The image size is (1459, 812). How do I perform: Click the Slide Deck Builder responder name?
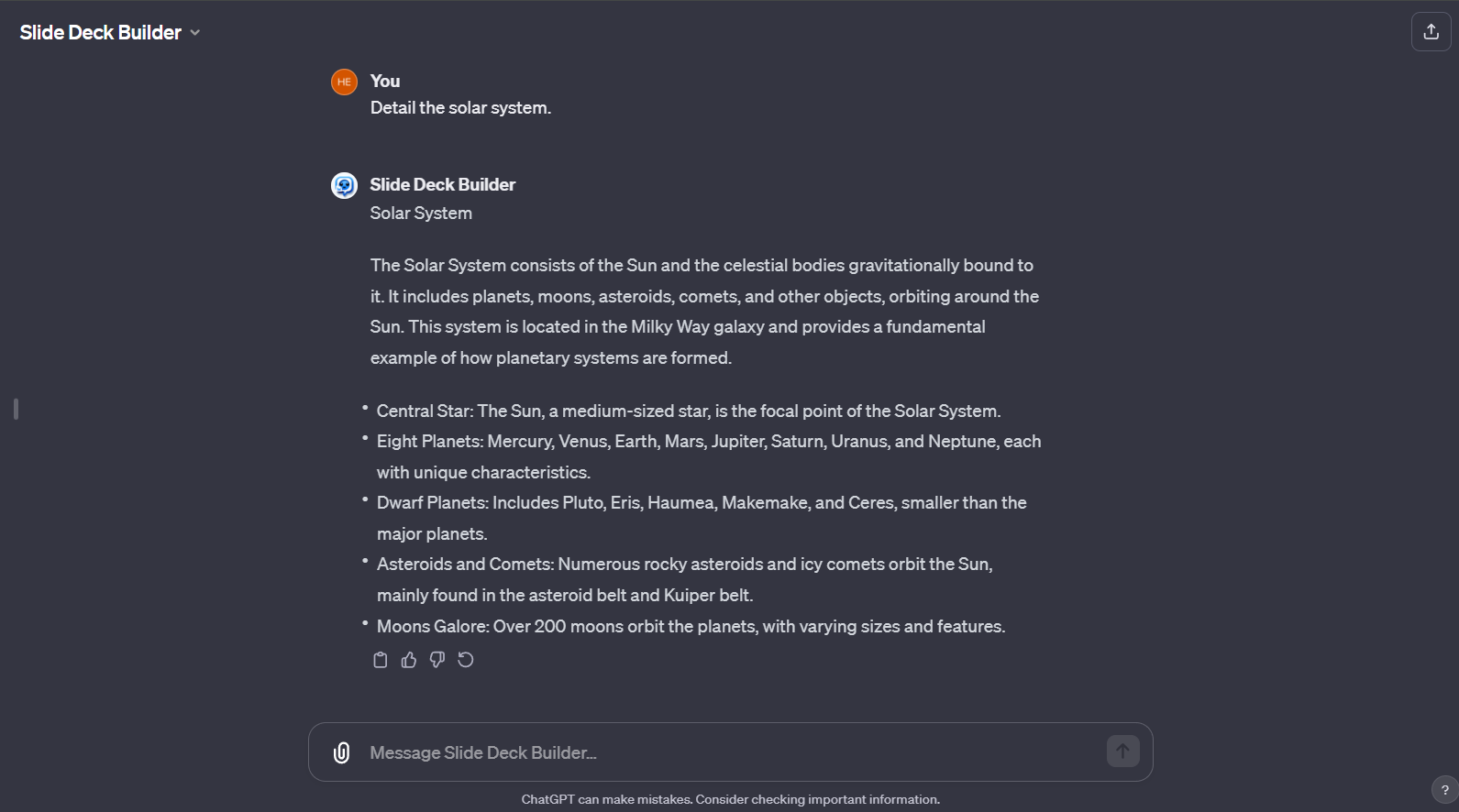[x=442, y=185]
